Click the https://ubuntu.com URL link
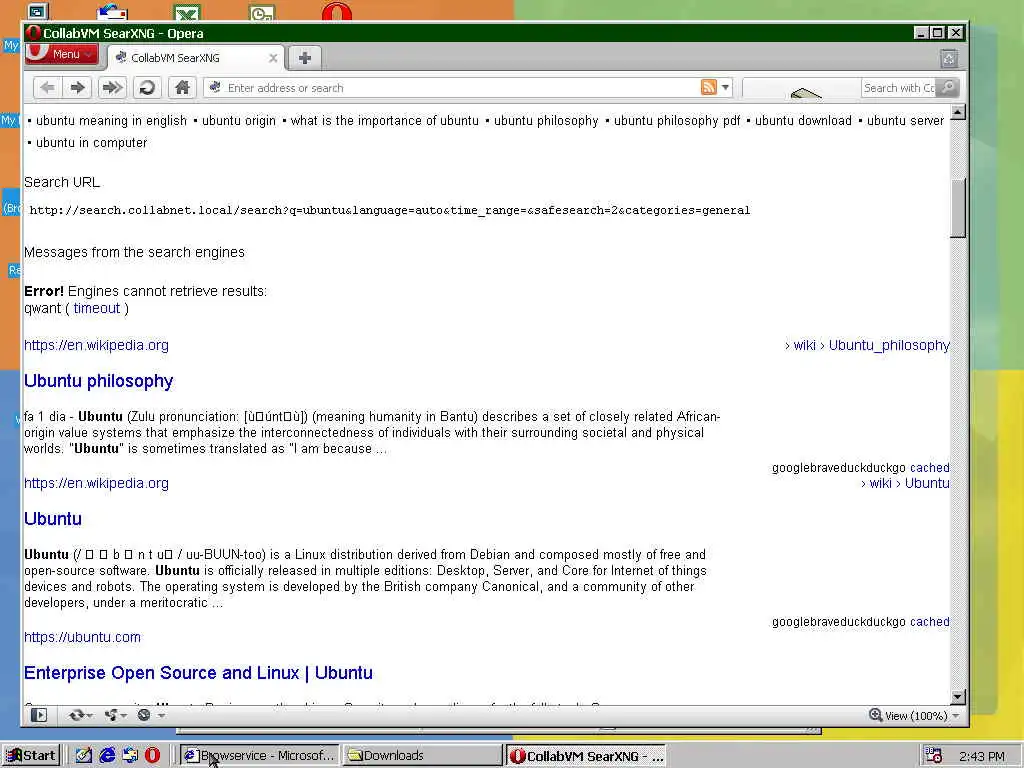 click(x=82, y=637)
